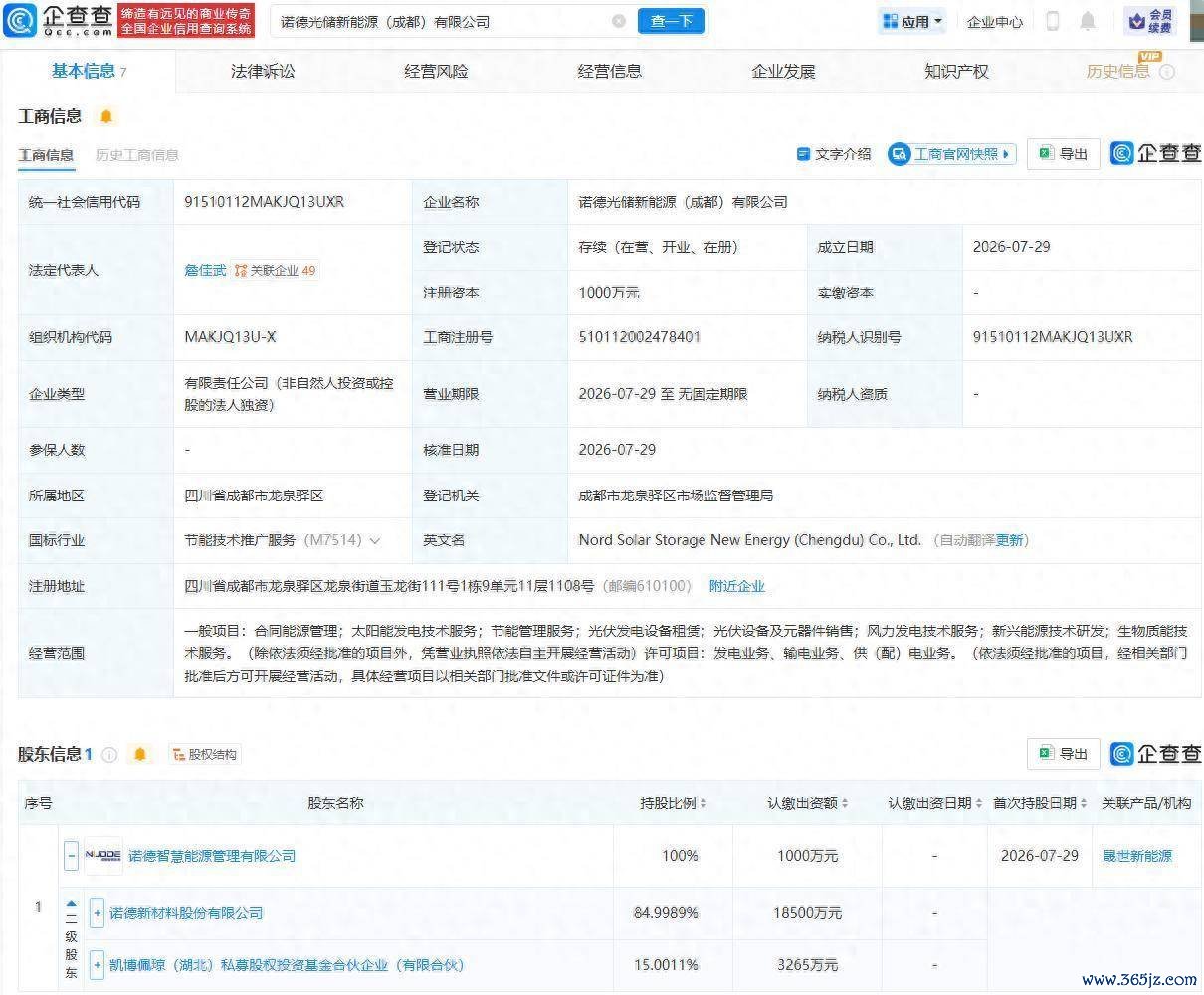
Task: Click the VIP member renewal icon
Action: pyautogui.click(x=1151, y=21)
